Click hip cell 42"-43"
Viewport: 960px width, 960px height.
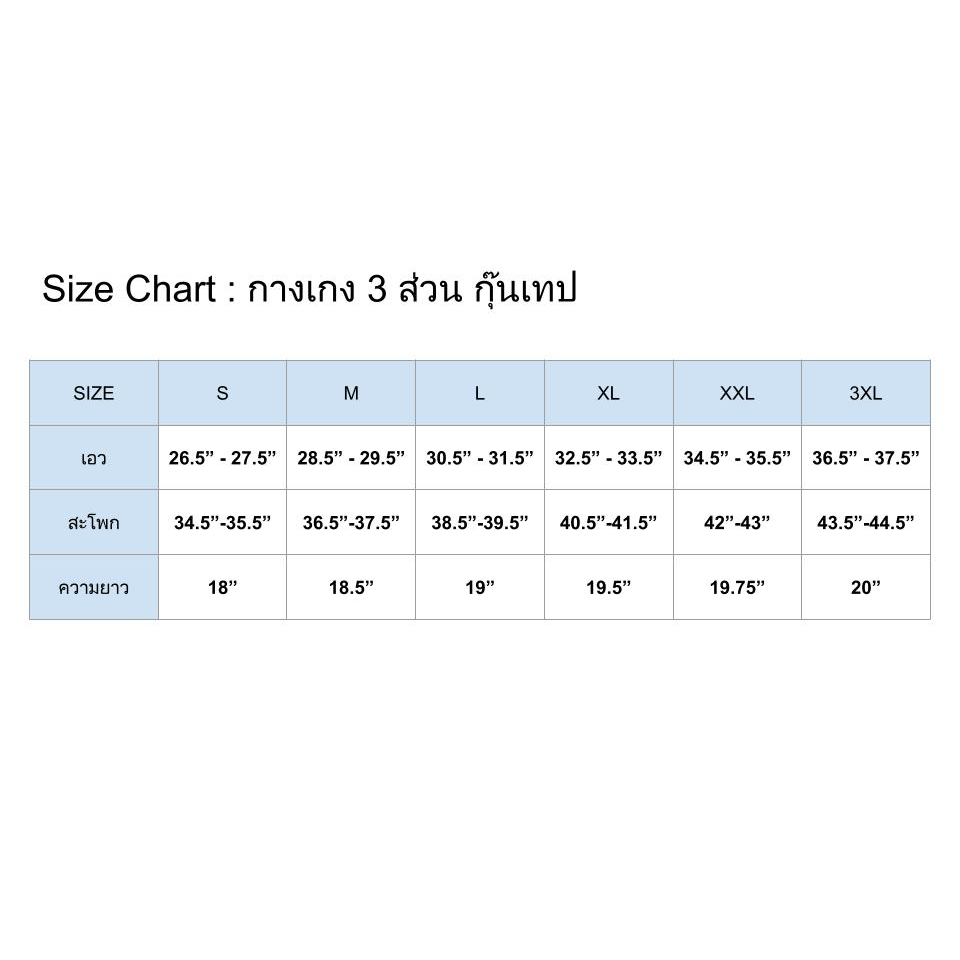click(737, 522)
